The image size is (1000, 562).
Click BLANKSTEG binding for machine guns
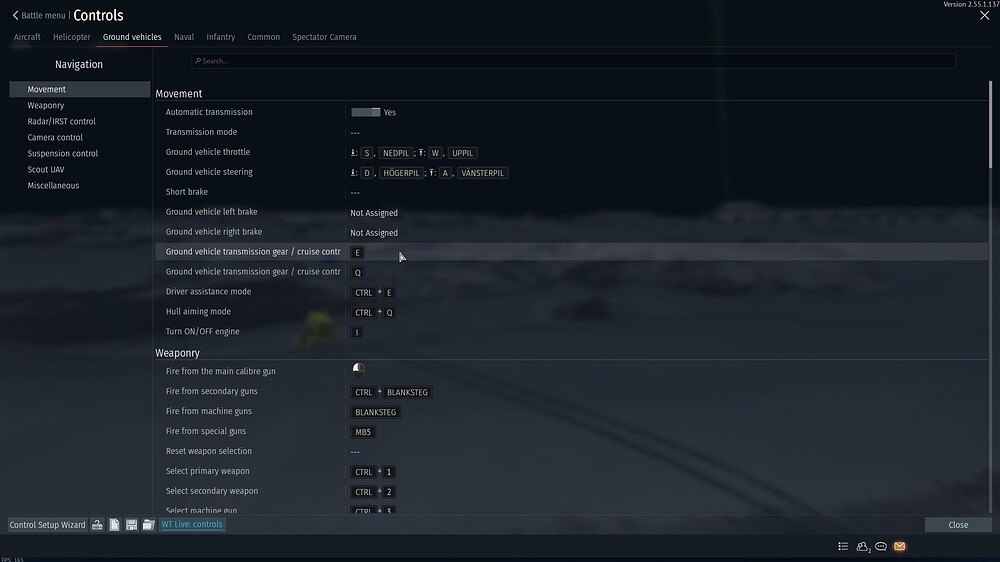coord(376,412)
